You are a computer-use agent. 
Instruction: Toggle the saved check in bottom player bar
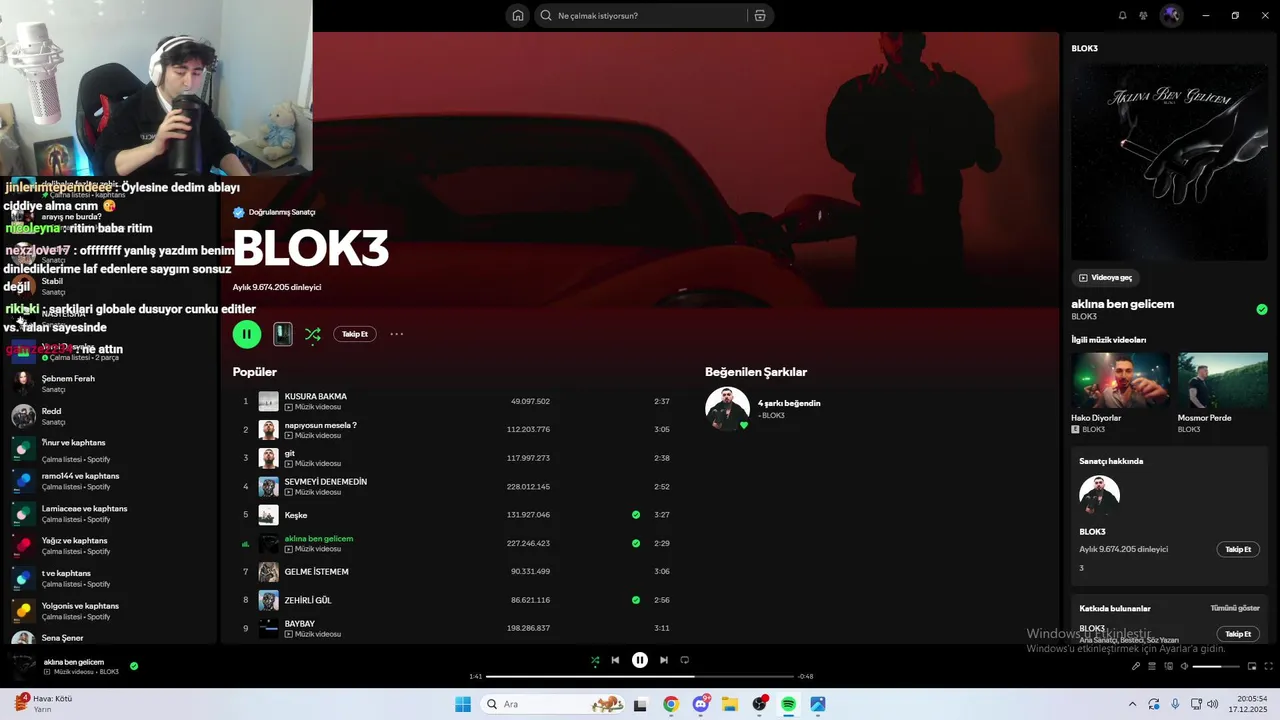click(134, 666)
